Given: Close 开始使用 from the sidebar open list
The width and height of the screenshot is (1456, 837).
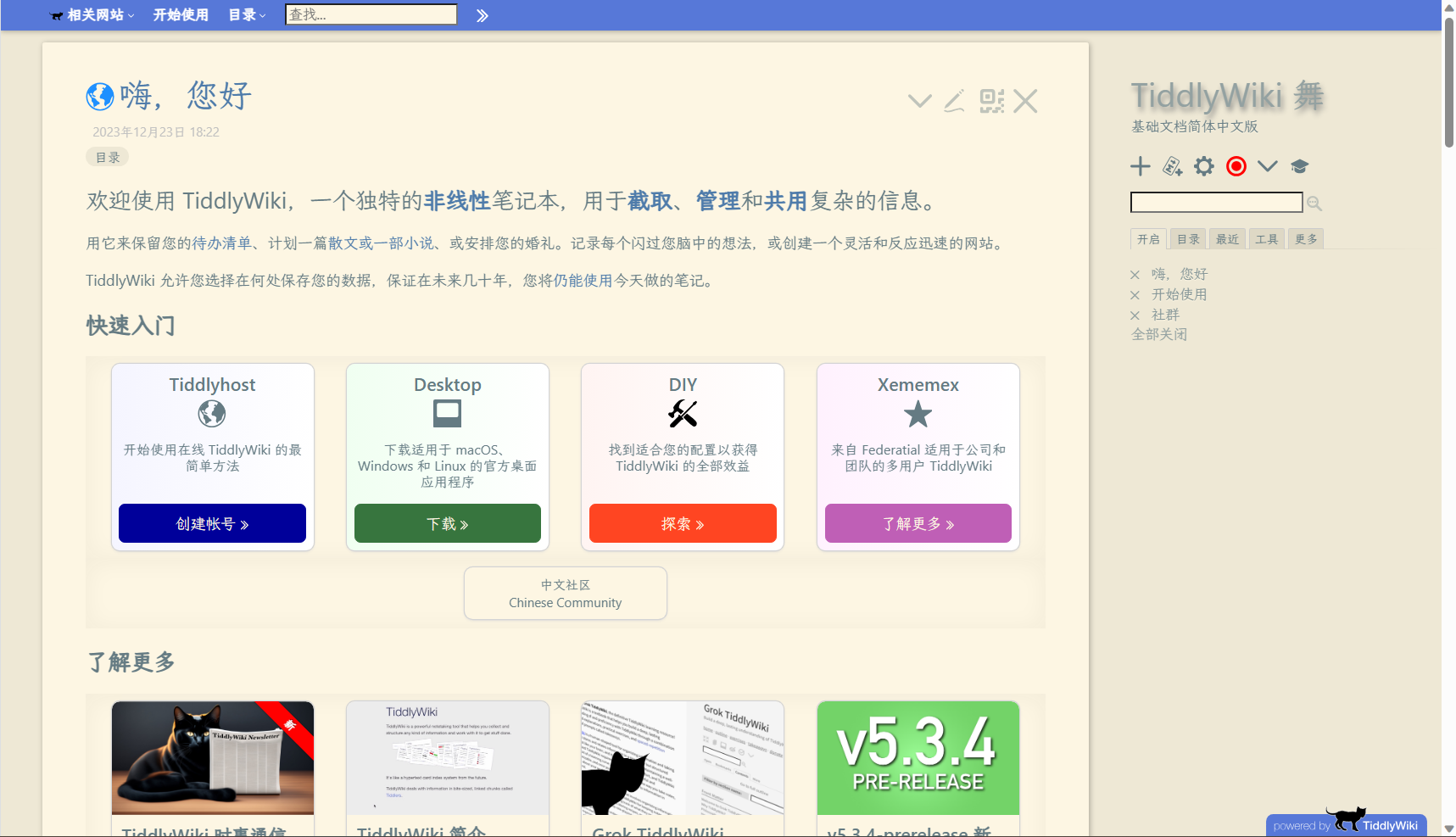Looking at the screenshot, I should pos(1135,295).
